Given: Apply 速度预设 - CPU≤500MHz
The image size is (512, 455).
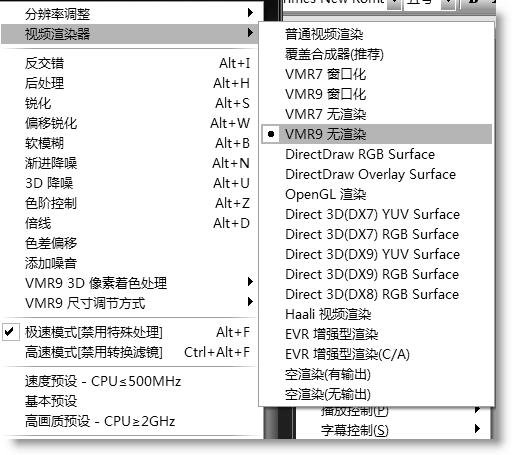Looking at the screenshot, I should pyautogui.click(x=130, y=381).
